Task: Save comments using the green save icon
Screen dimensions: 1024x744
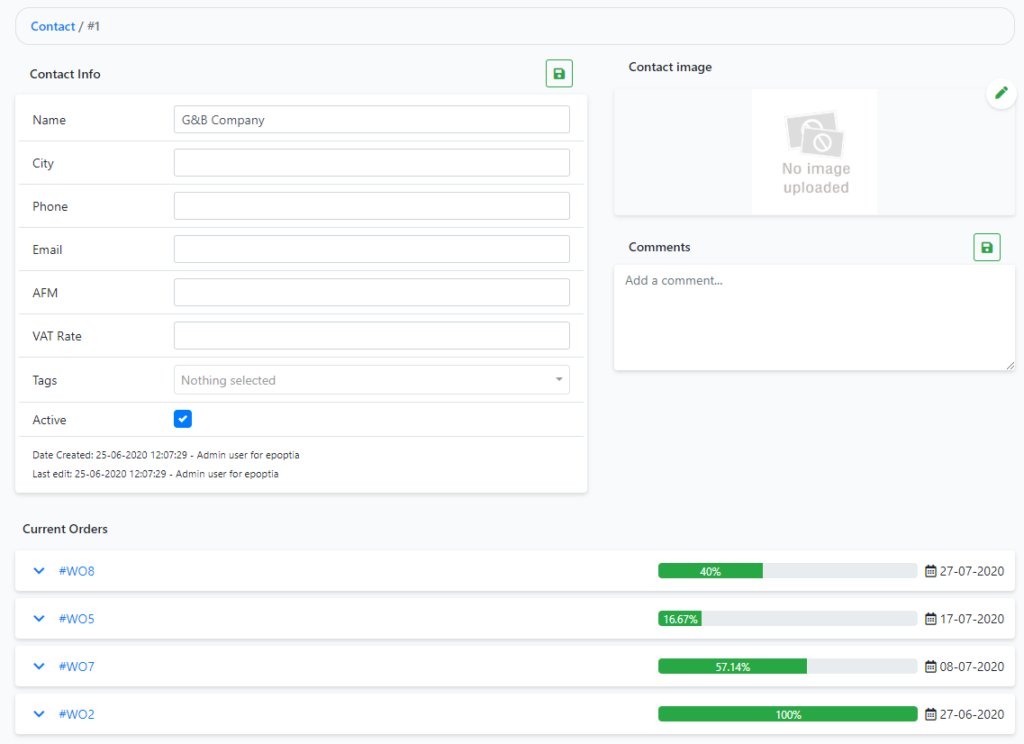Action: click(x=987, y=247)
